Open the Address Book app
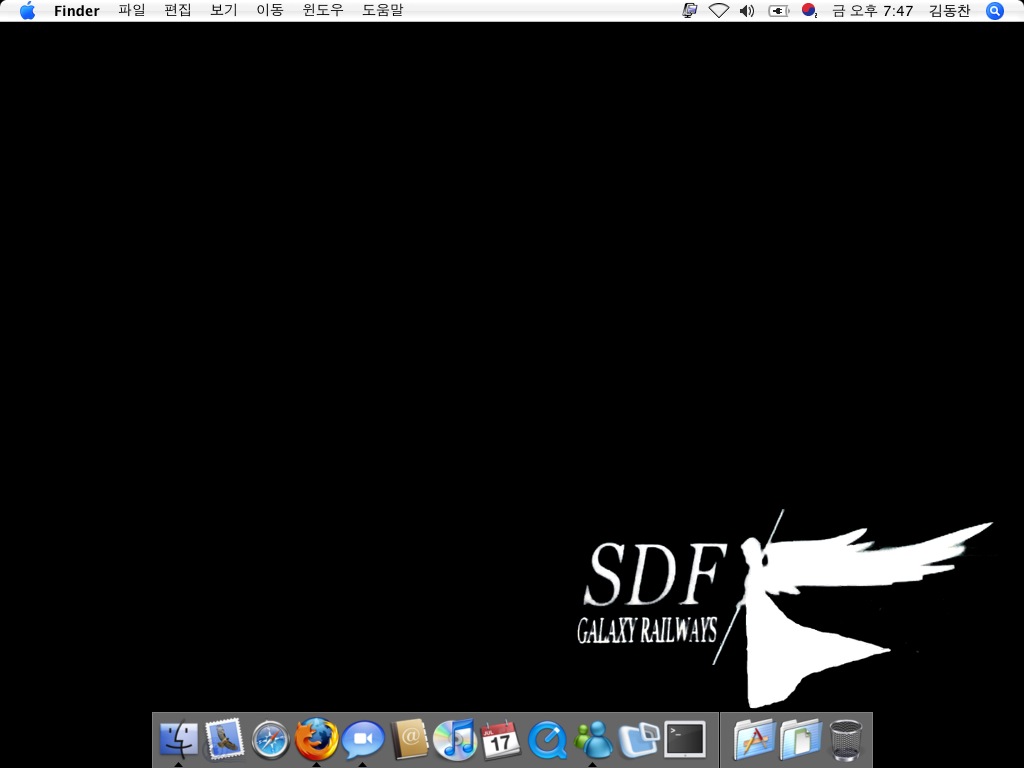This screenshot has width=1024, height=768. pyautogui.click(x=409, y=740)
